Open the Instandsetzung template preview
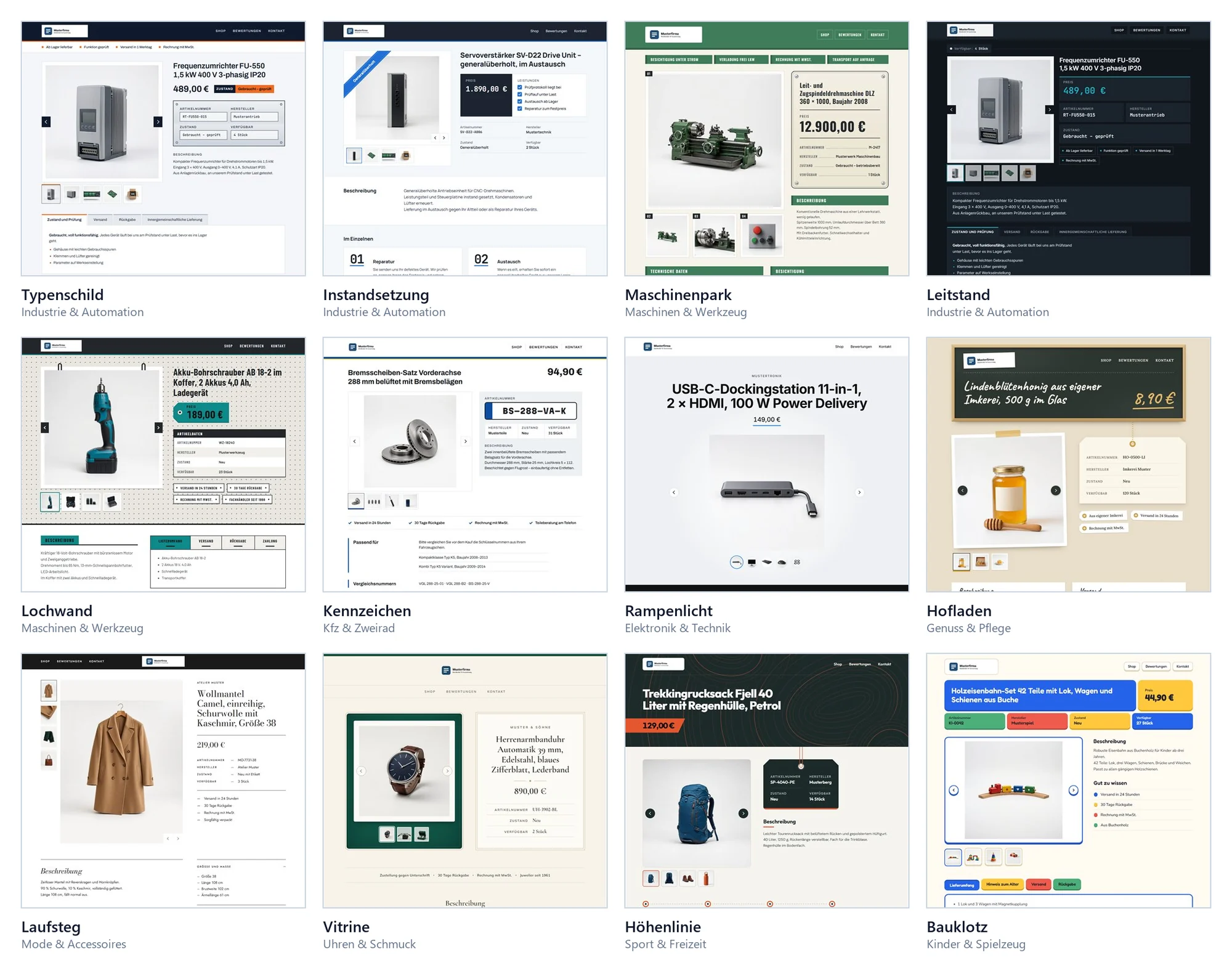1232x973 pixels. (x=465, y=149)
